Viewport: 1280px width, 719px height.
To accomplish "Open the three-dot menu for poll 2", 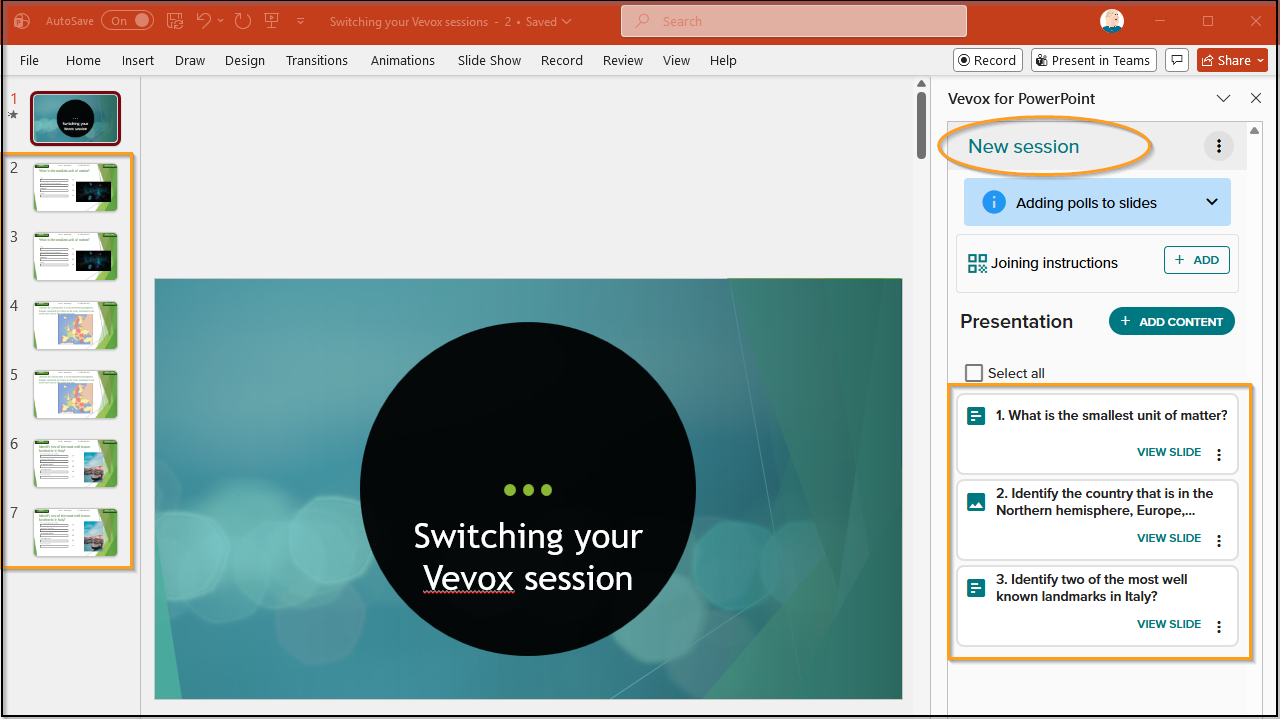I will pyautogui.click(x=1218, y=541).
